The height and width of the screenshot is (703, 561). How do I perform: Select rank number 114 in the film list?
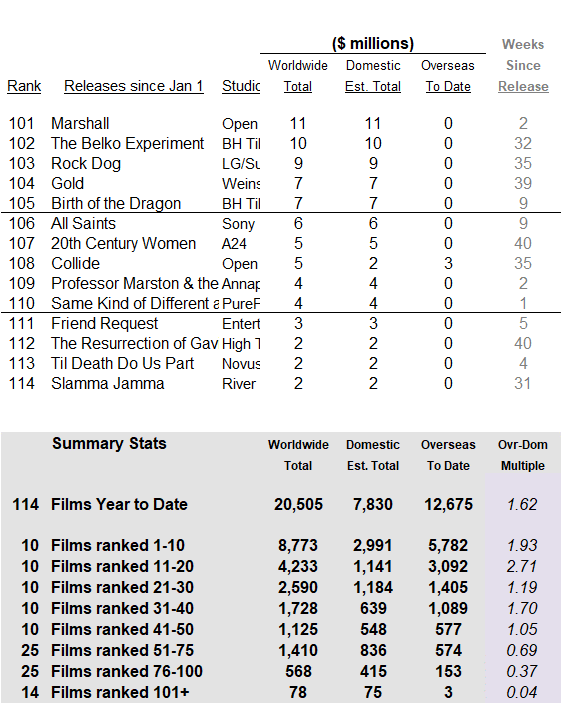tap(22, 383)
